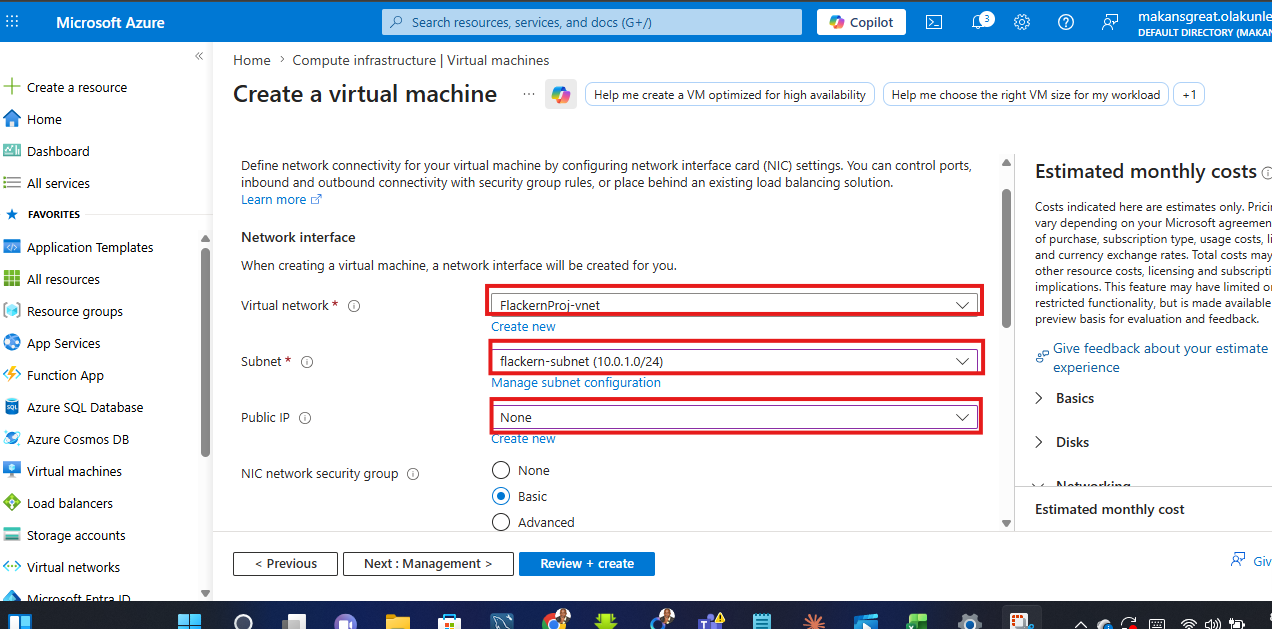
Task: Open Cloud Shell from the top bar
Action: point(934,22)
